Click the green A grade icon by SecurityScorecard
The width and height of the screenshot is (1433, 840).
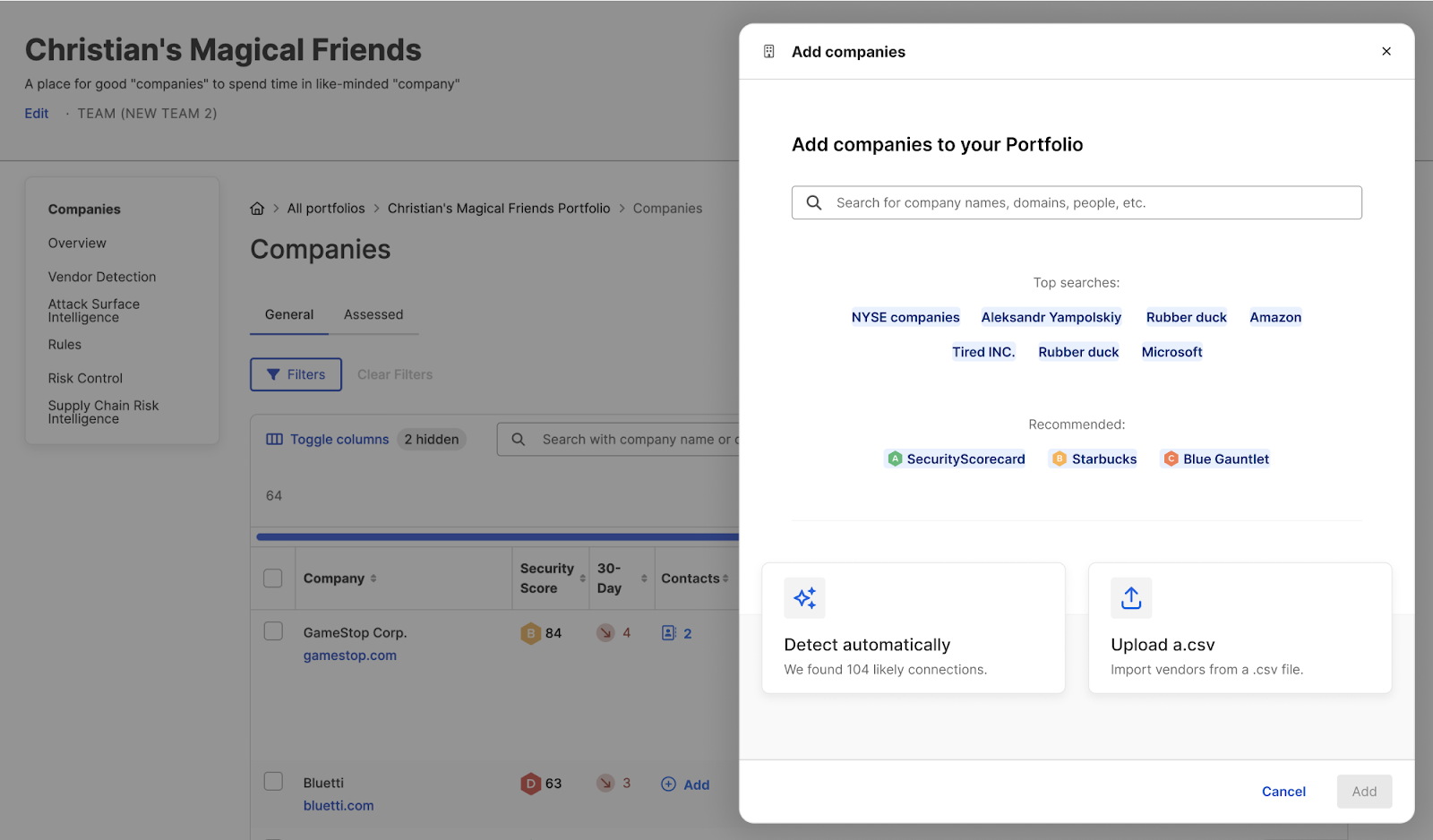click(895, 459)
